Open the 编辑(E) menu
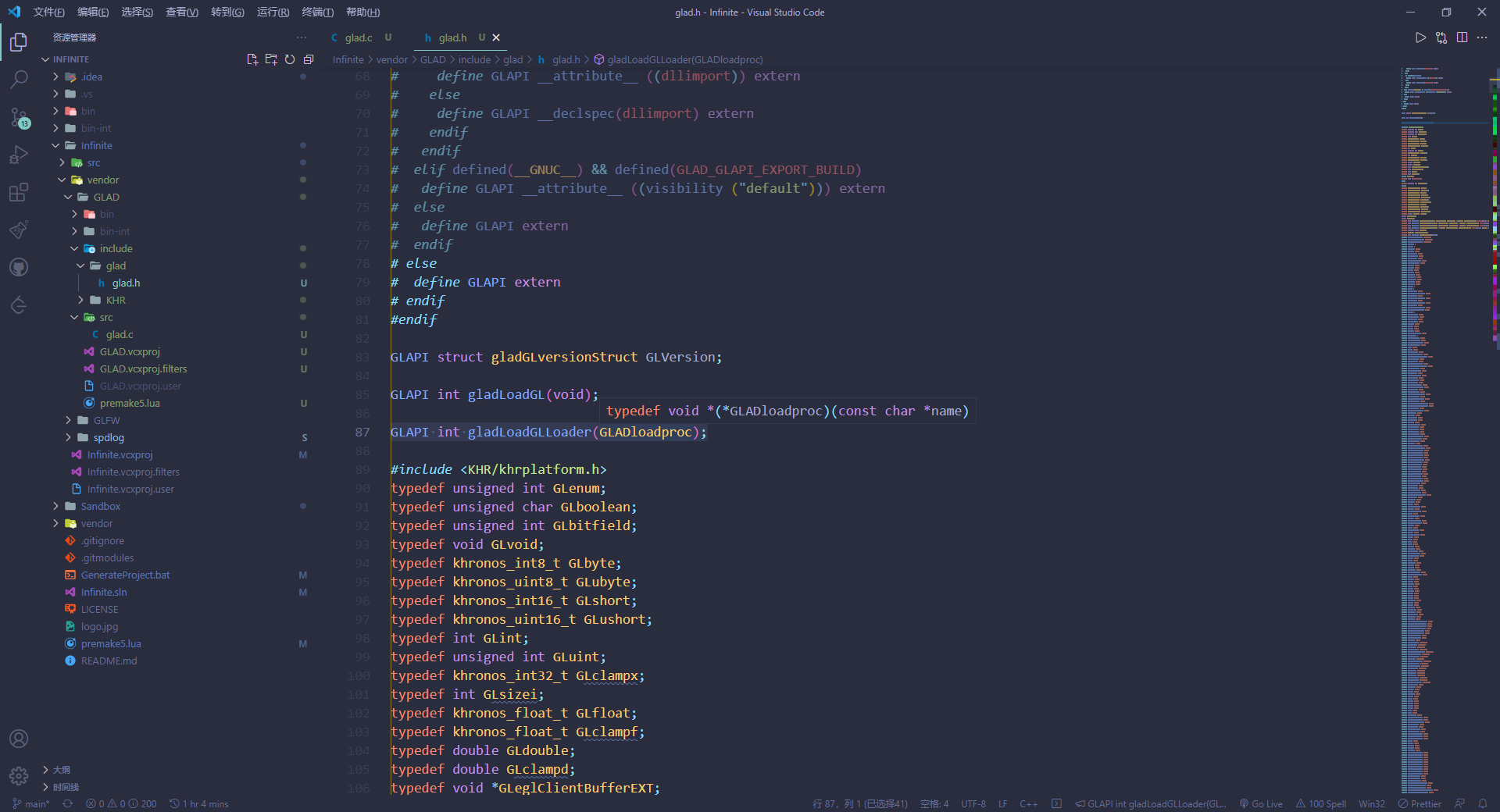 click(x=93, y=12)
